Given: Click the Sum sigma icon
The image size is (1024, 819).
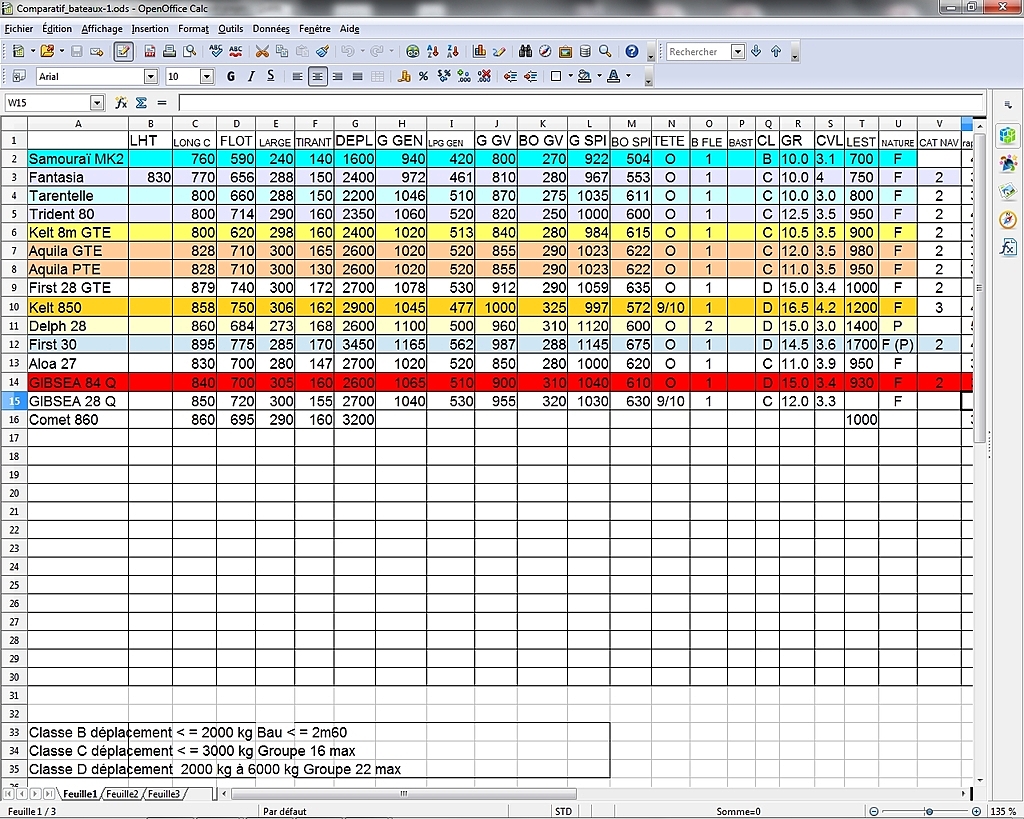Looking at the screenshot, I should click(x=141, y=103).
